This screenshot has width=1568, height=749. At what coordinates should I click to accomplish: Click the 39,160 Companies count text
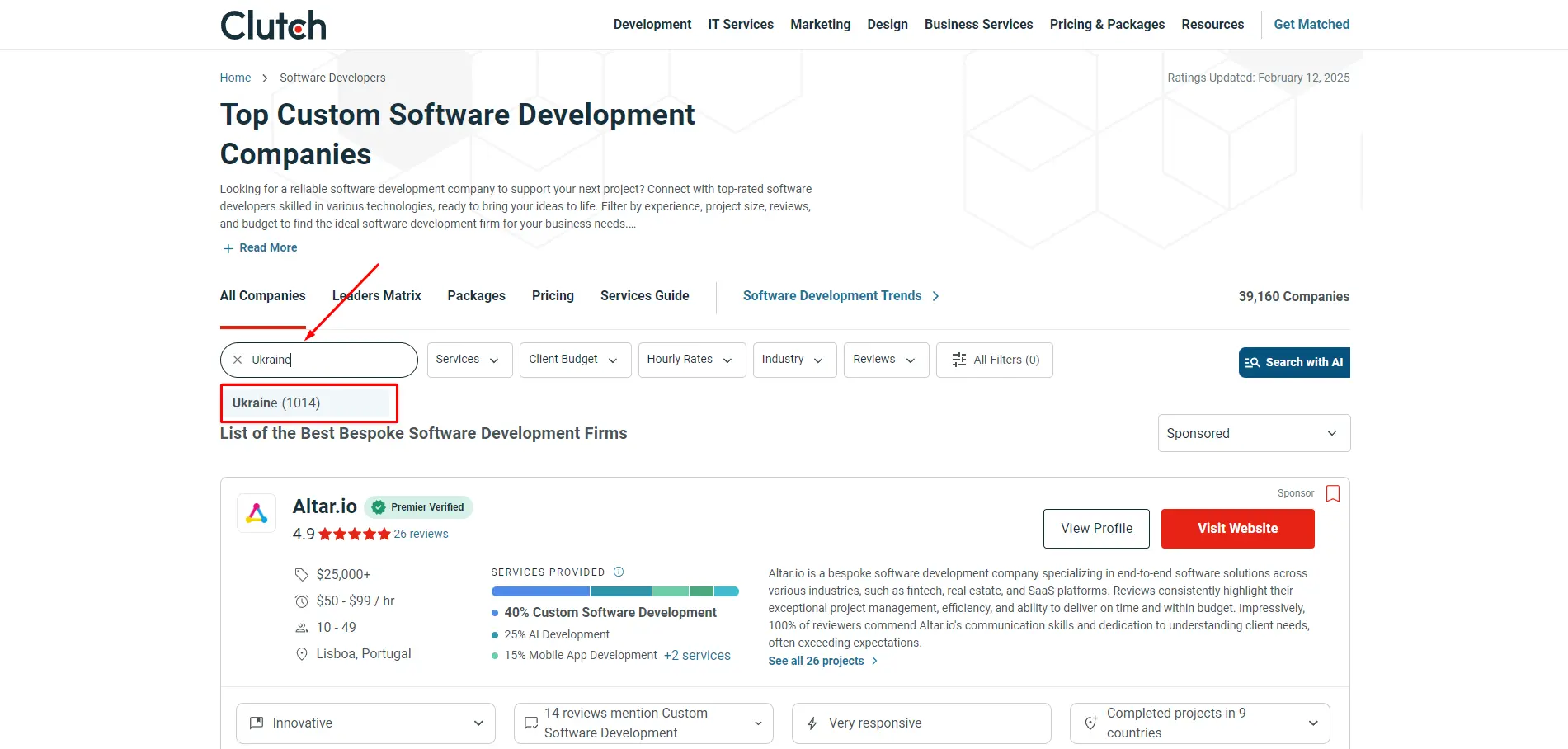(x=1293, y=297)
